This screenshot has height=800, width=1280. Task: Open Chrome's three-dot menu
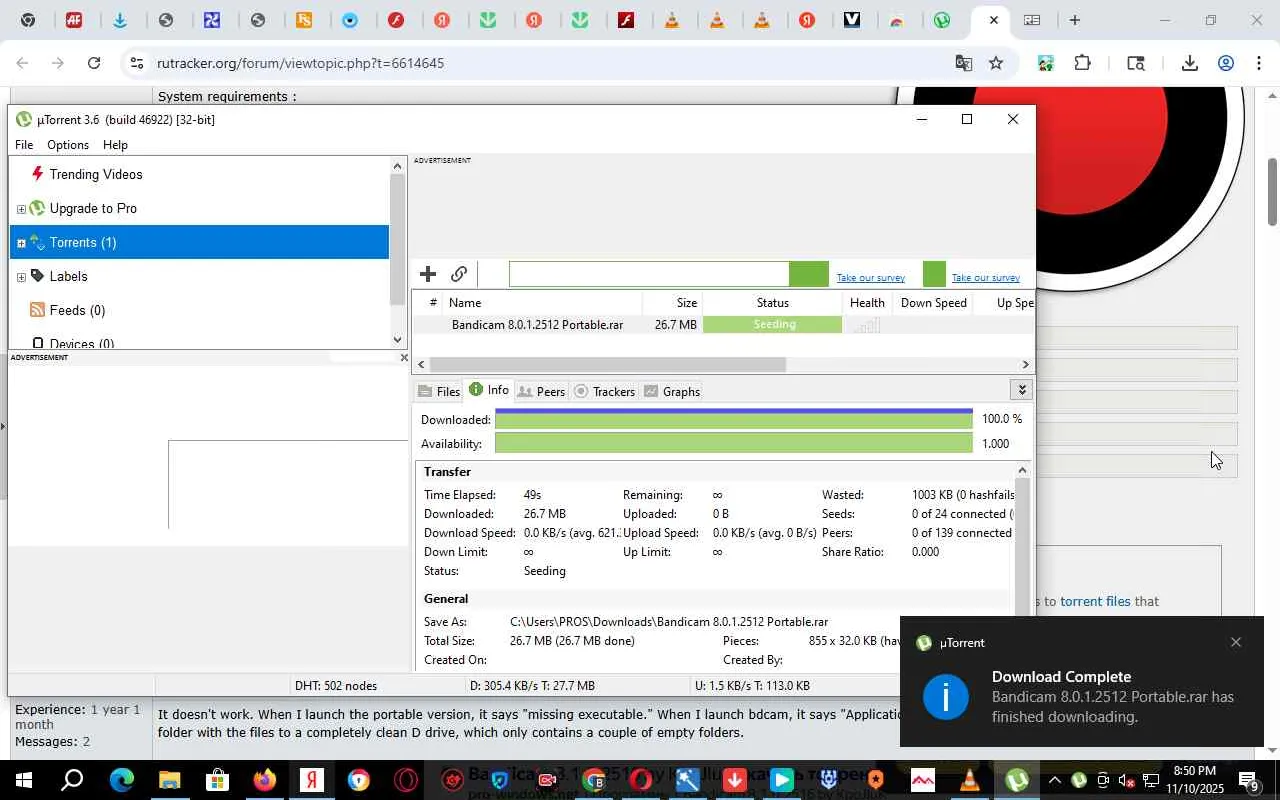pos(1259,63)
